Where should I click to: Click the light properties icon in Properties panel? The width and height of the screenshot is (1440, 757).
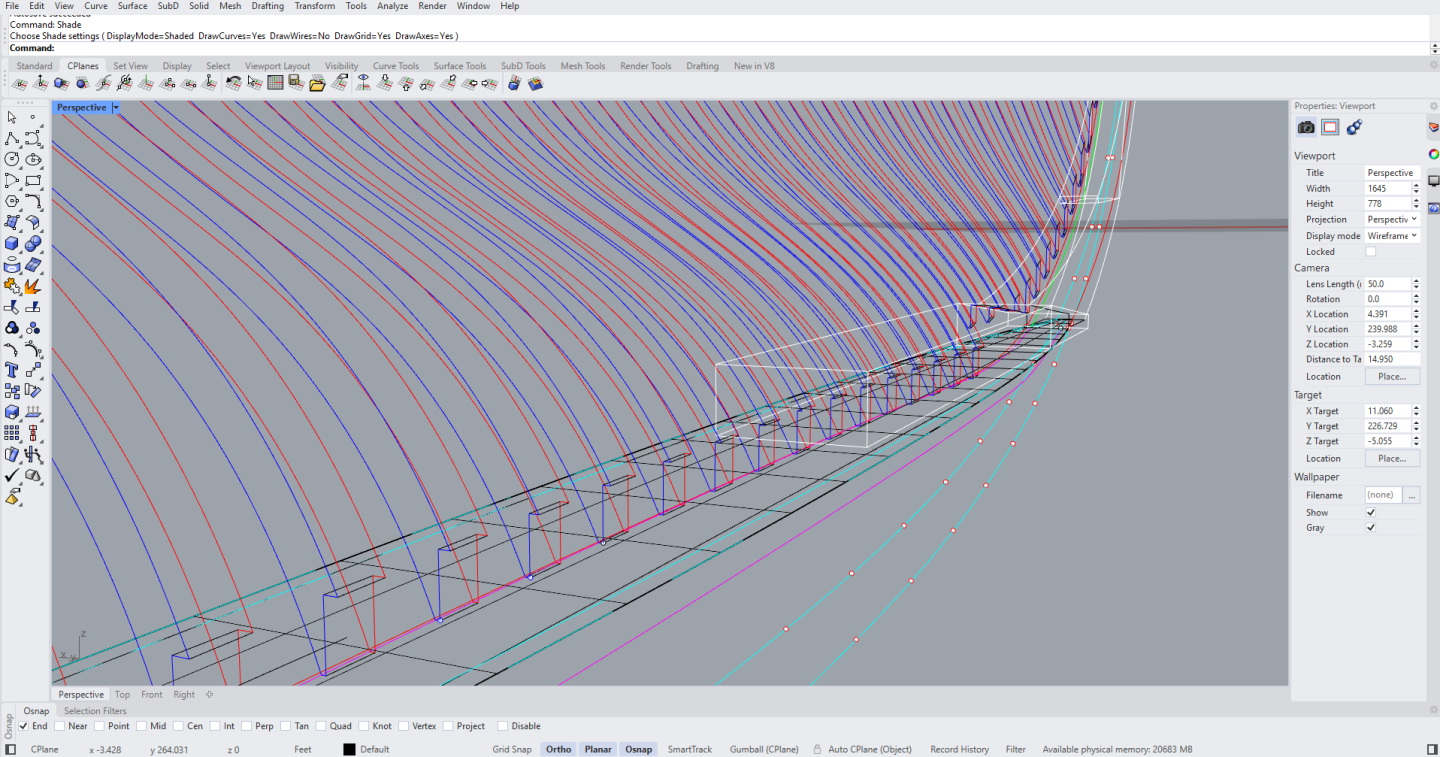[1354, 127]
